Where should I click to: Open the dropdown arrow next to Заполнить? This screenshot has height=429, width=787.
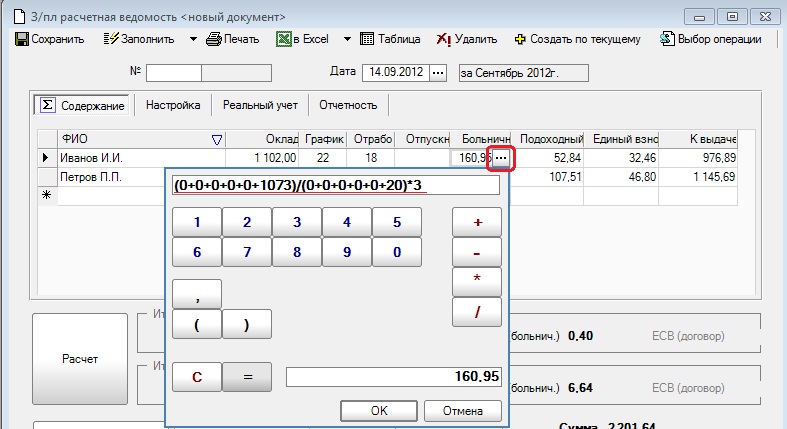coord(193,39)
